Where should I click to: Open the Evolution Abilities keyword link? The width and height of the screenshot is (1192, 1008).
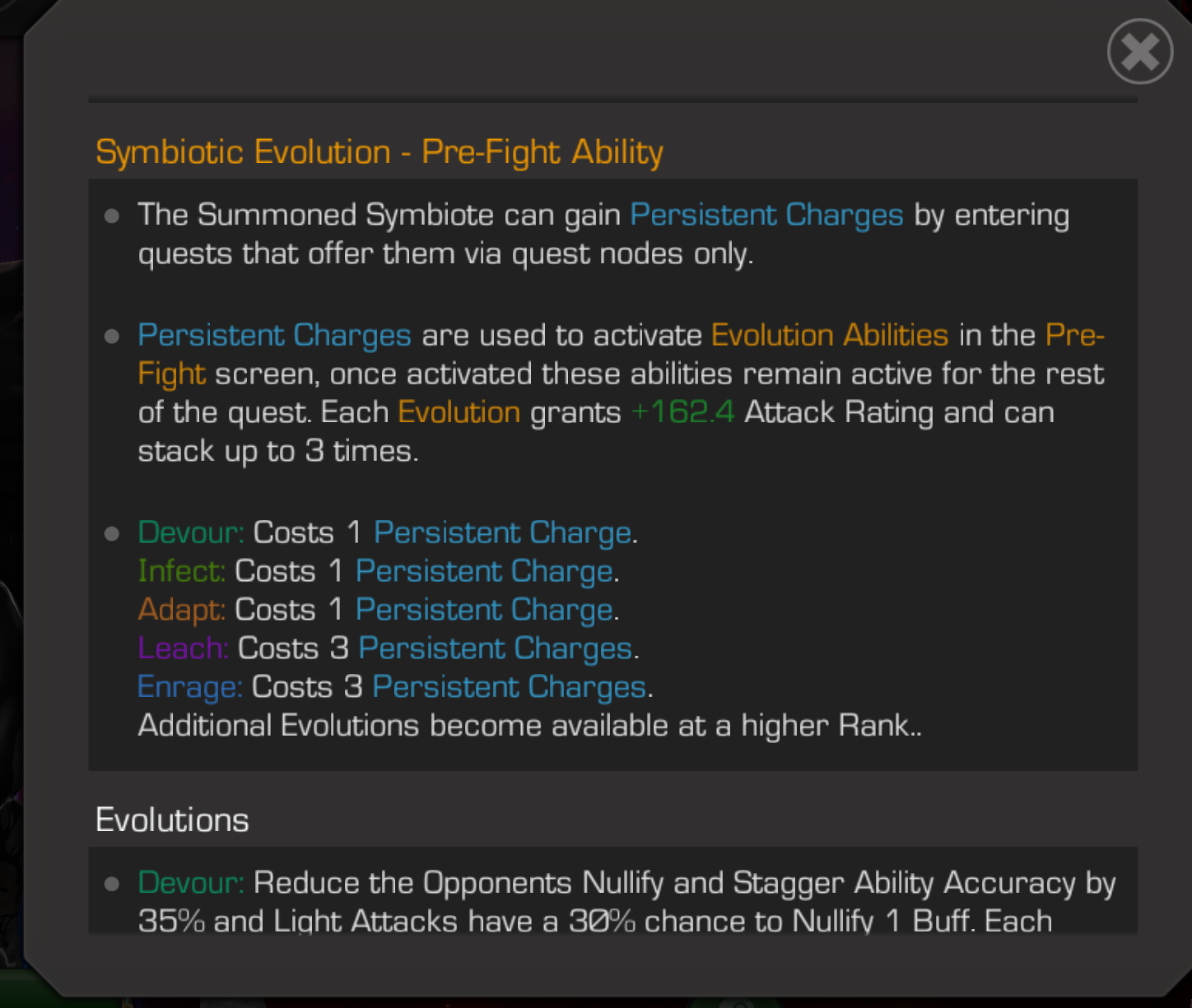[829, 335]
